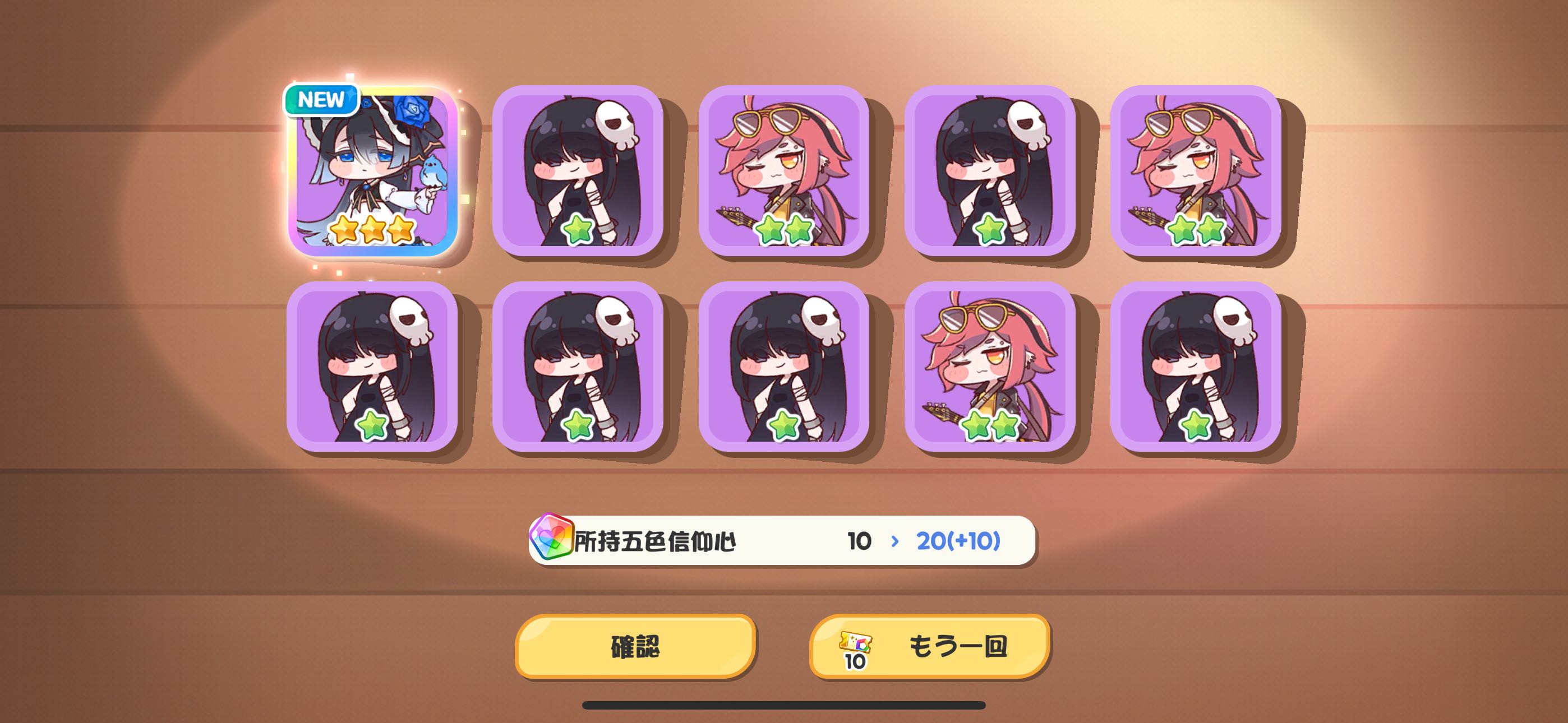This screenshot has height=723, width=1568.
Task: Tap the blue arrow between 10 and 20
Action: coord(894,541)
